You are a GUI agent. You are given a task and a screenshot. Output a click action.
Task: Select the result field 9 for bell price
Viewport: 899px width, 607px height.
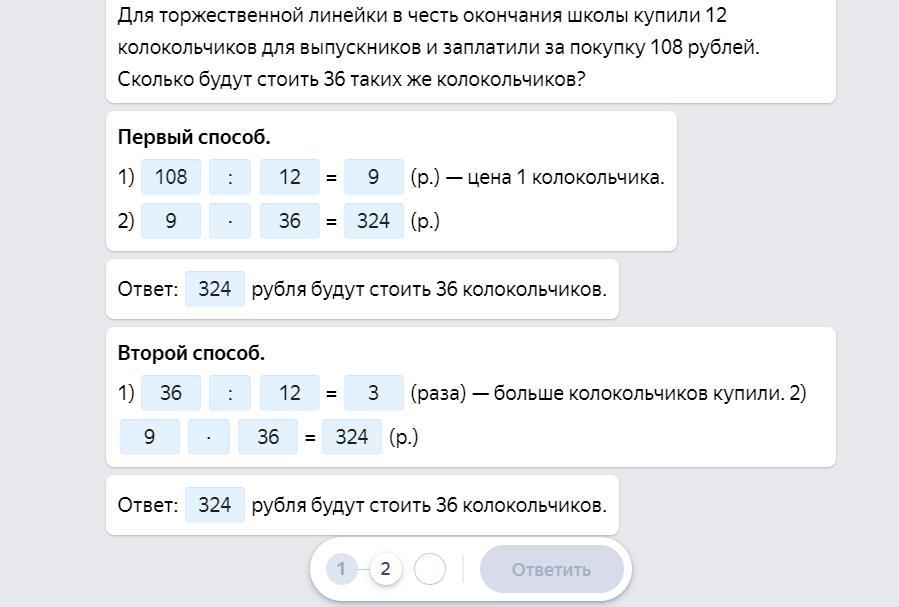tap(373, 177)
